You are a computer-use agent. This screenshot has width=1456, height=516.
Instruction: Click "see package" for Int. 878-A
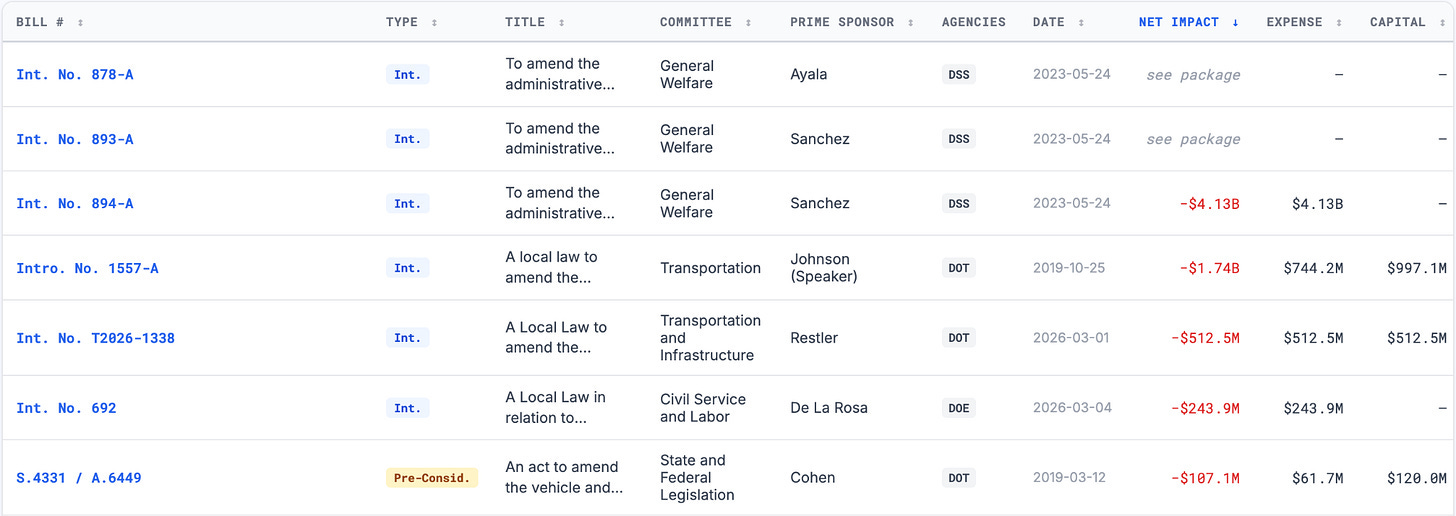point(1193,75)
